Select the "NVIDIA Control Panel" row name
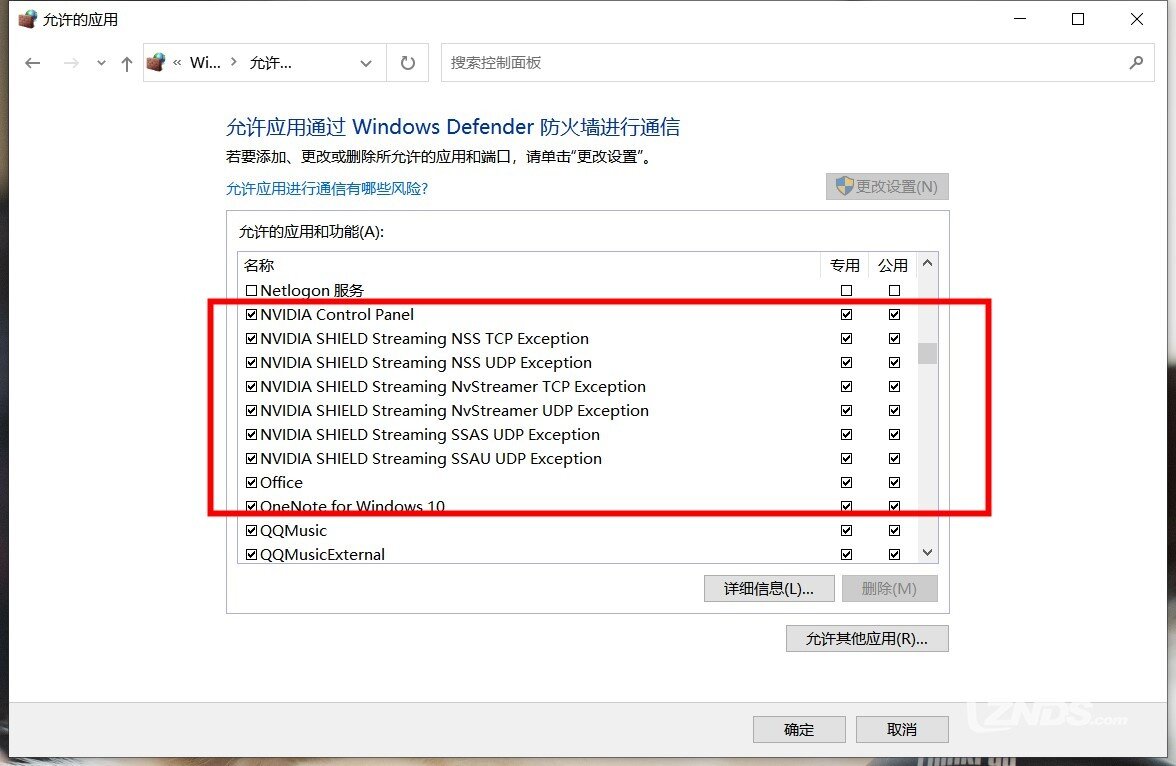The image size is (1176, 766). [337, 314]
